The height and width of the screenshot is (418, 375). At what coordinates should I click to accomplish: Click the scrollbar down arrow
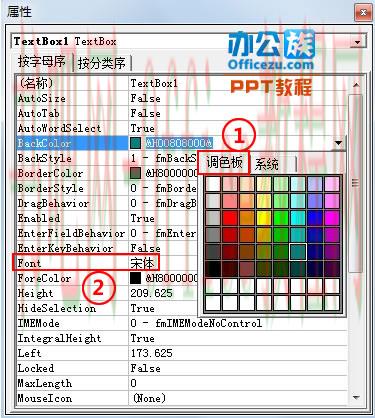356,397
